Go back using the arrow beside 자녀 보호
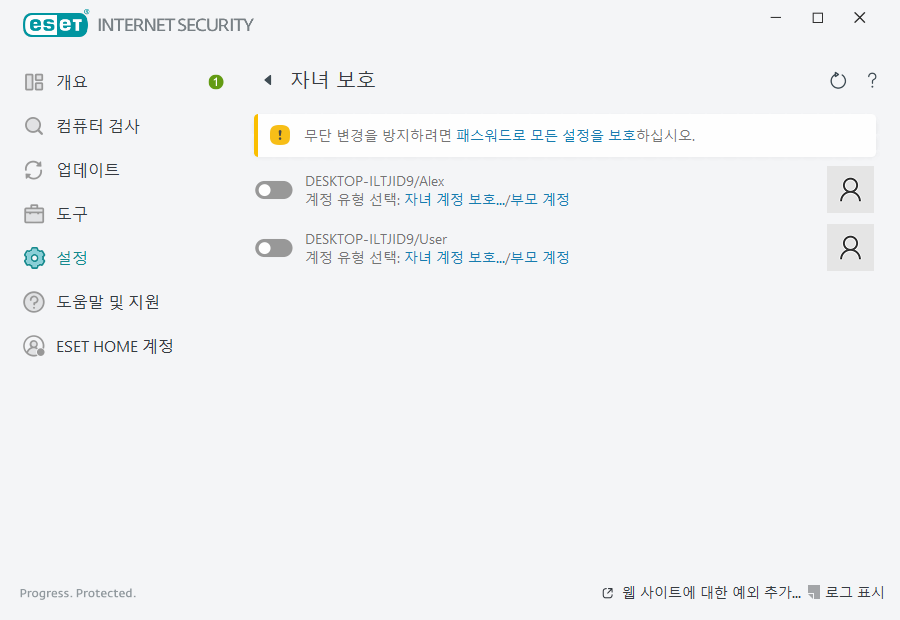Viewport: 900px width, 620px height. coord(268,80)
